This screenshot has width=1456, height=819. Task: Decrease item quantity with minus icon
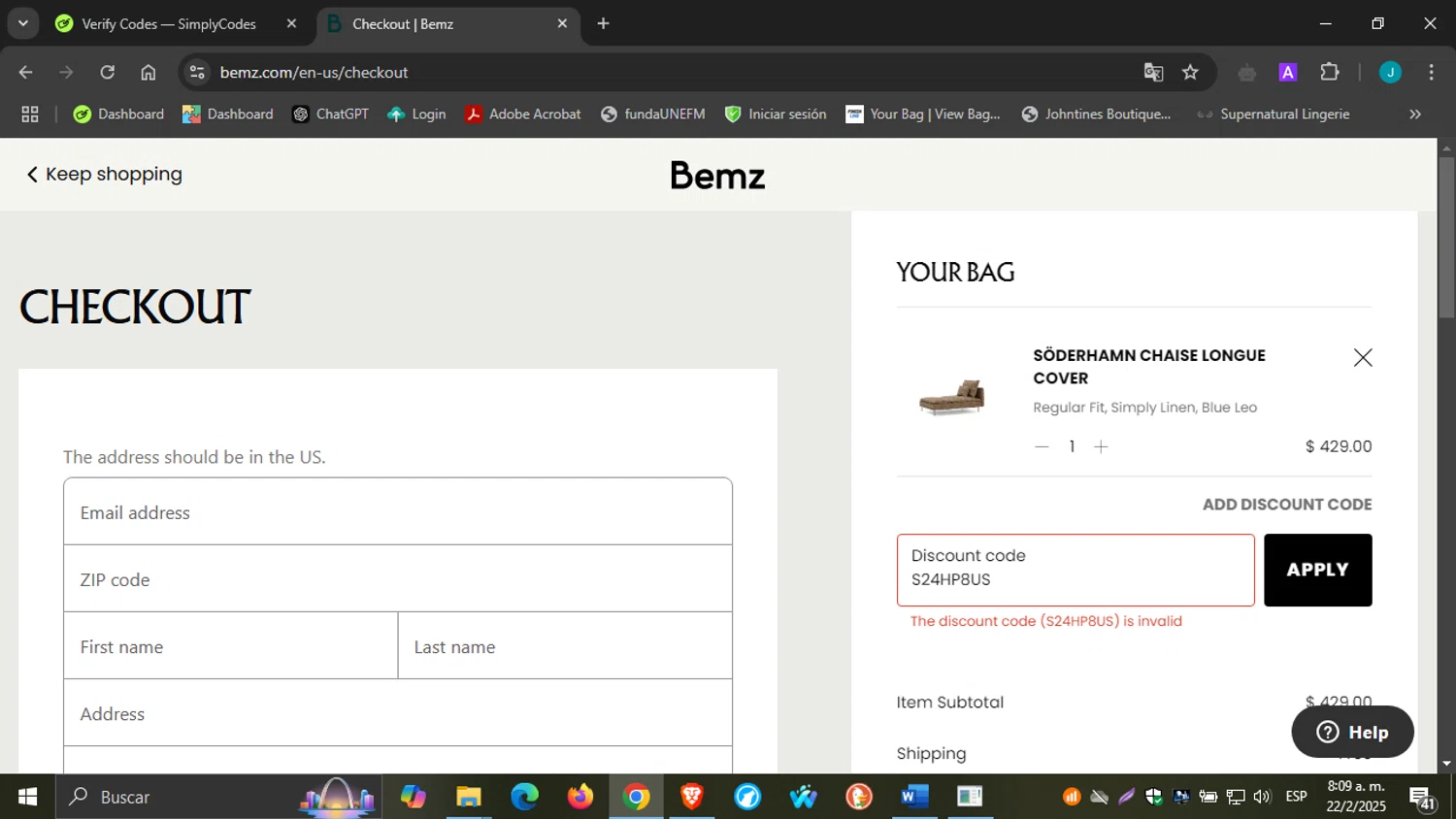pos(1042,447)
